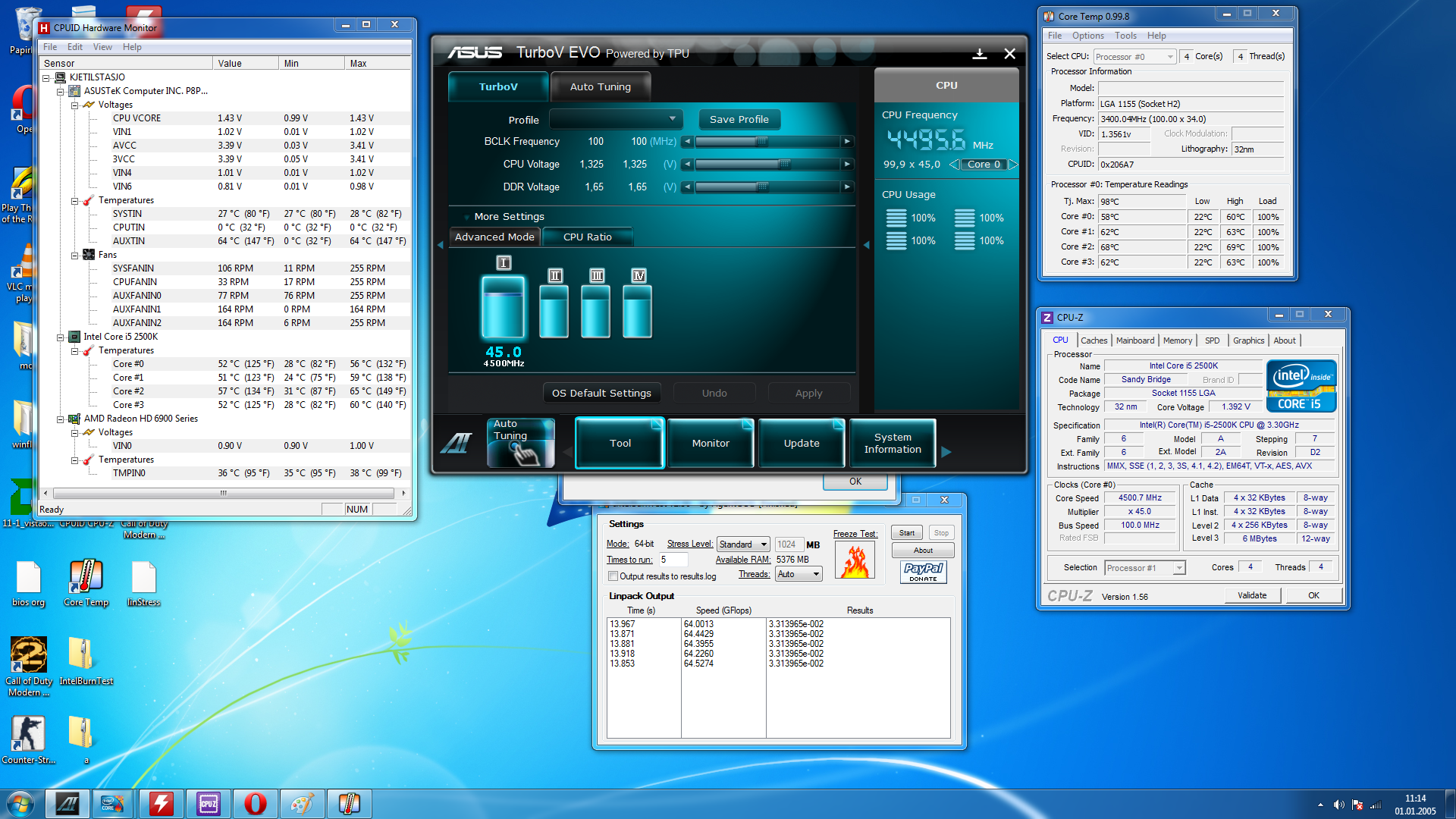The image size is (1456, 819).
Task: Open IntelBurnTest desktop archive
Action: coord(86,661)
